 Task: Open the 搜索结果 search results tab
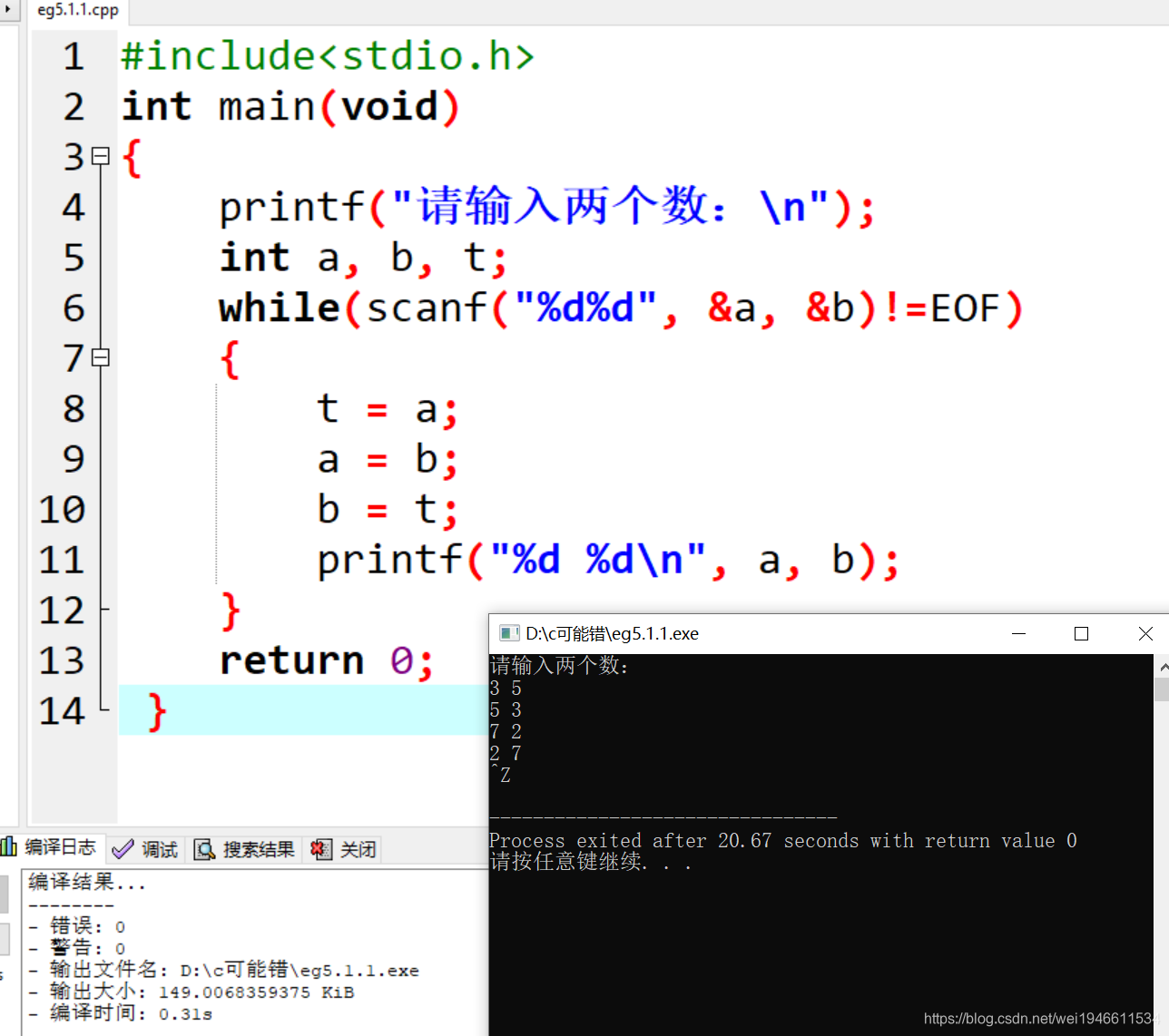pos(245,850)
